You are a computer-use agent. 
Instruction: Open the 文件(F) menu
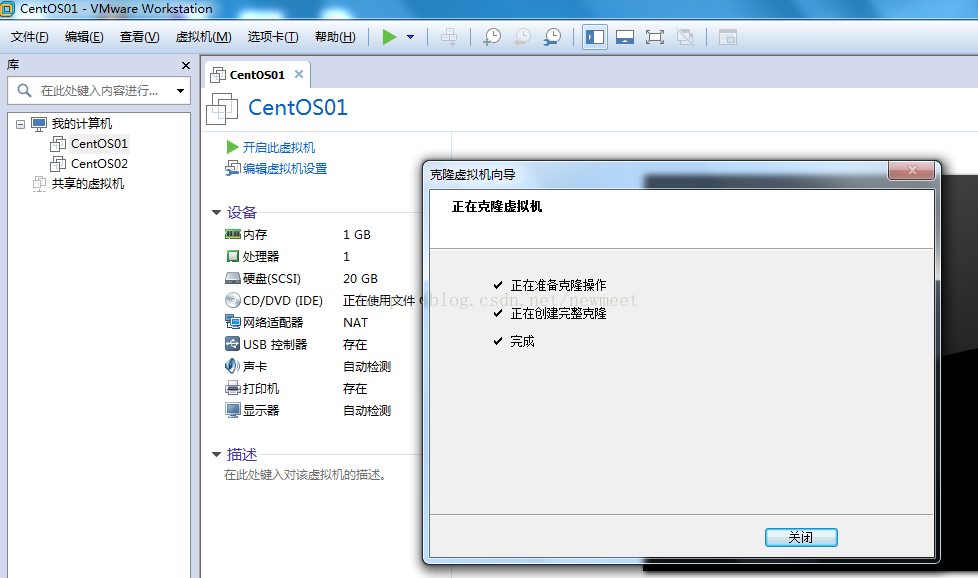(30, 37)
